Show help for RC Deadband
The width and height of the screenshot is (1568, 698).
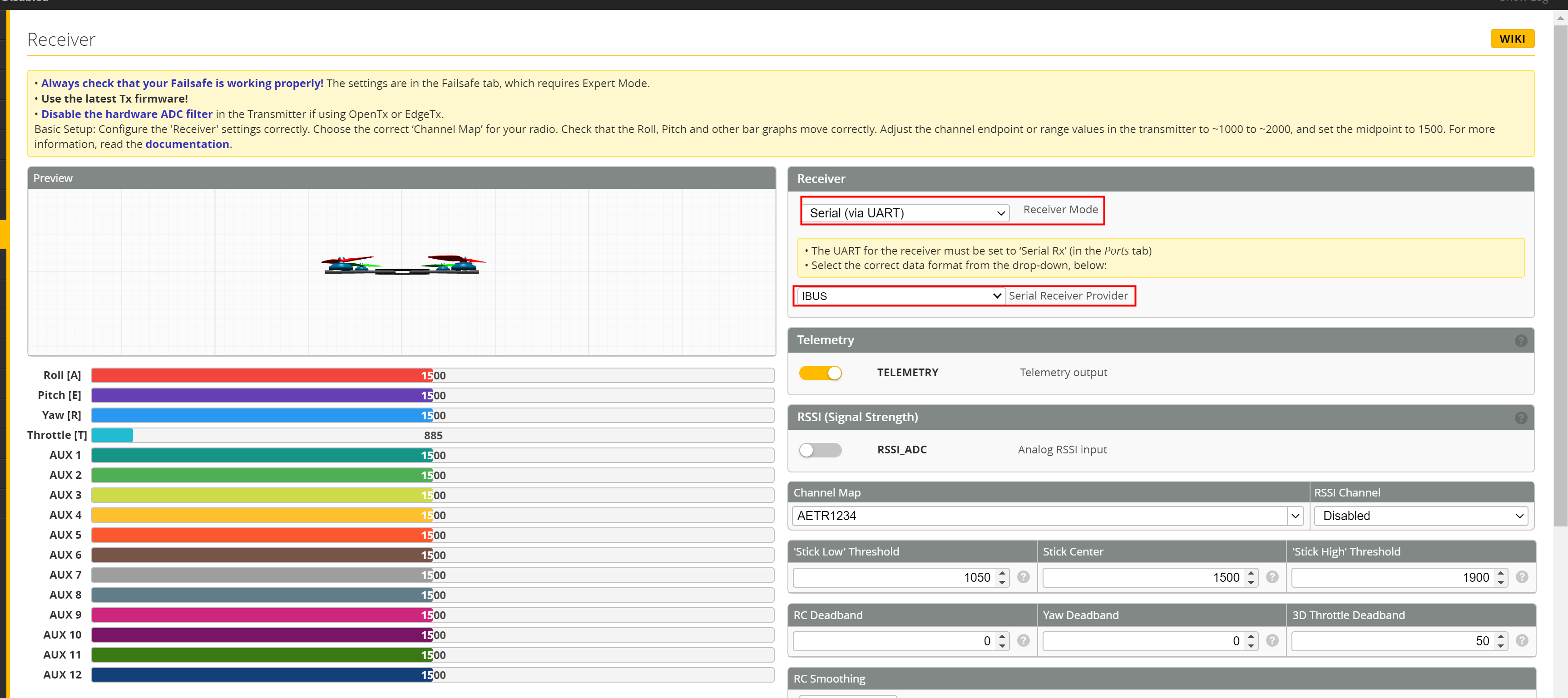coord(1023,640)
